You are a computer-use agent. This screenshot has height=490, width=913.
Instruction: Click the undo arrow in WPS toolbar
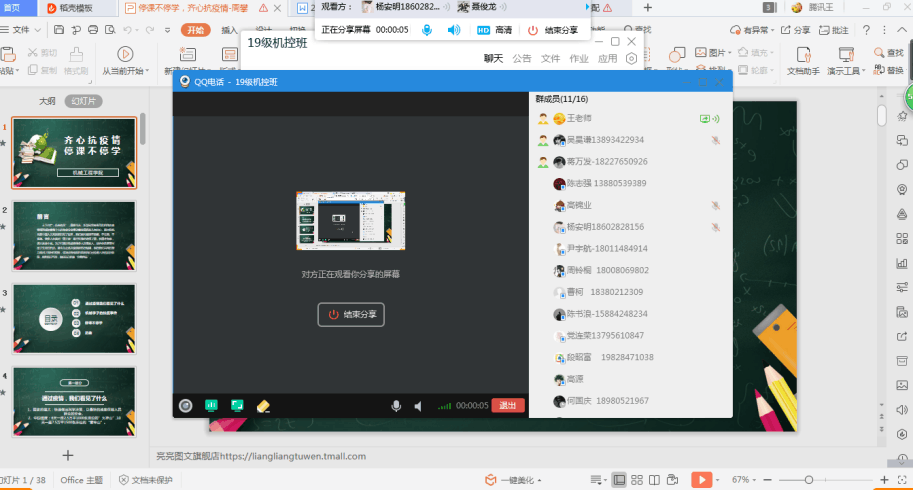pos(127,30)
